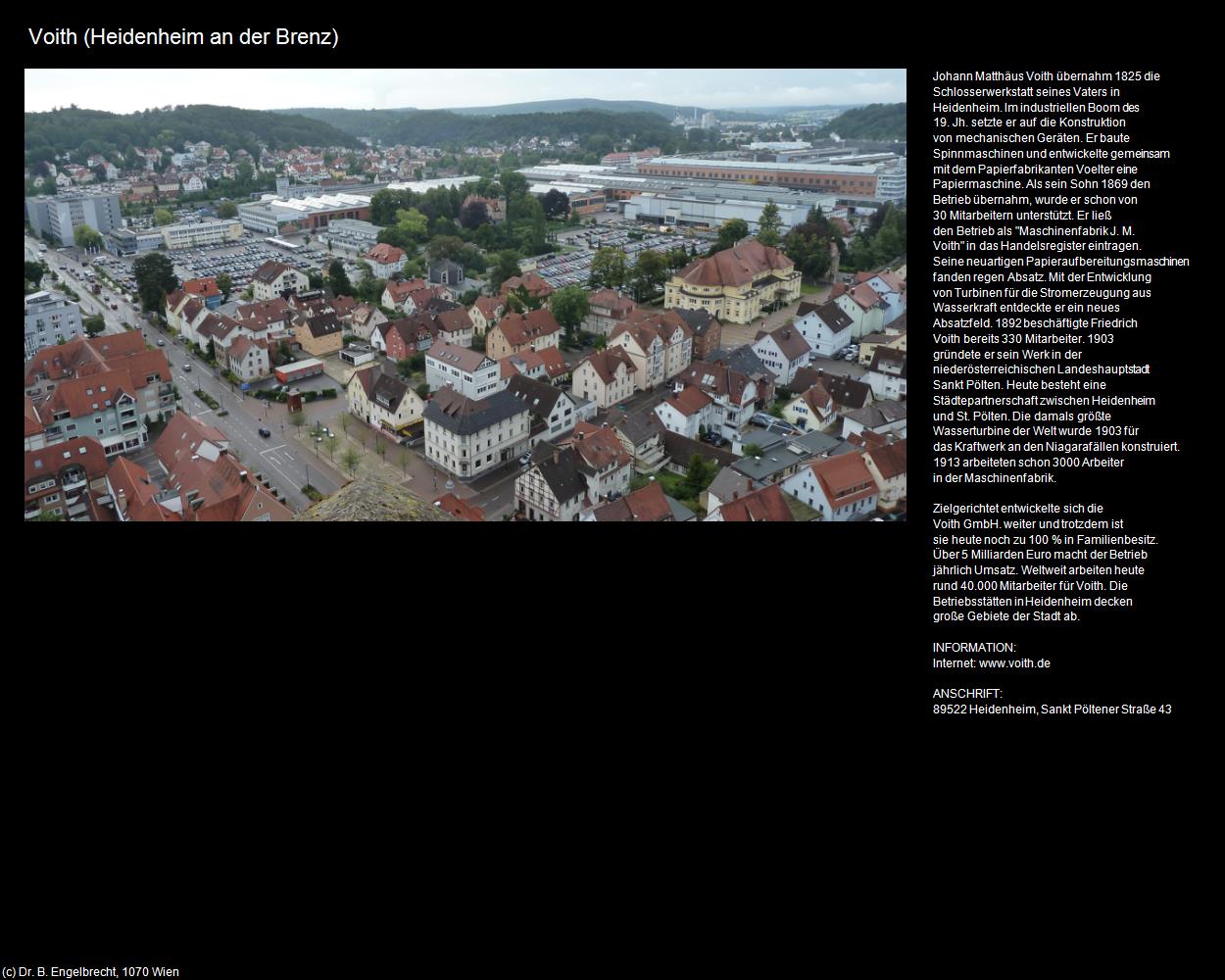The width and height of the screenshot is (1225, 980).
Task: Click the Dr. B. Engelbrecht copyright notice
Action: (x=90, y=972)
